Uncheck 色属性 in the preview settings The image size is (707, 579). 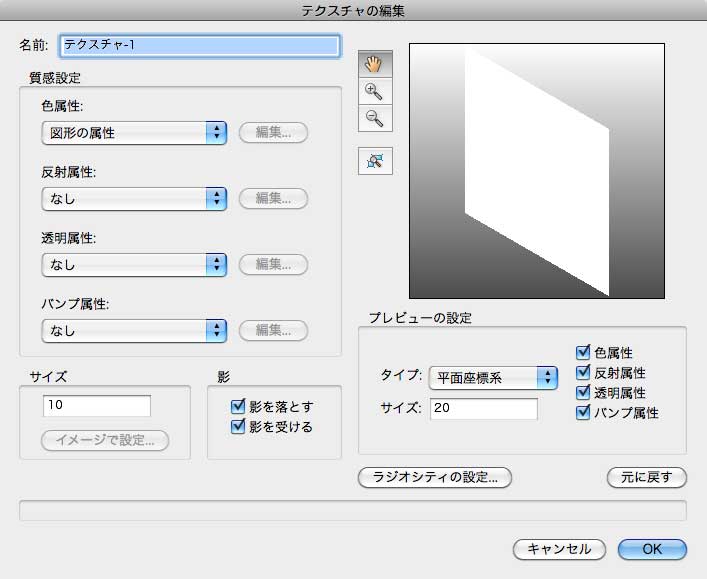583,353
